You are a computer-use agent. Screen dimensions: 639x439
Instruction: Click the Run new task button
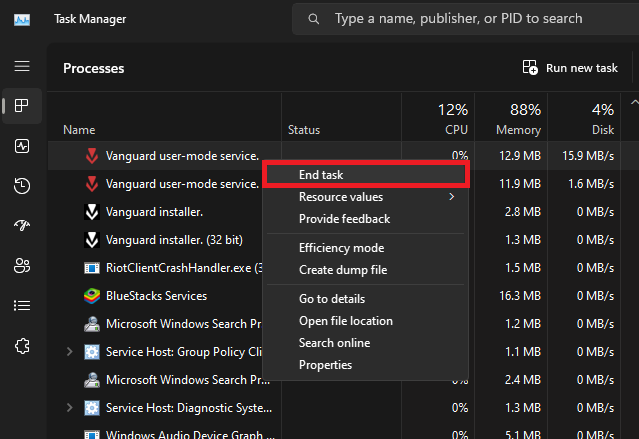(570, 68)
